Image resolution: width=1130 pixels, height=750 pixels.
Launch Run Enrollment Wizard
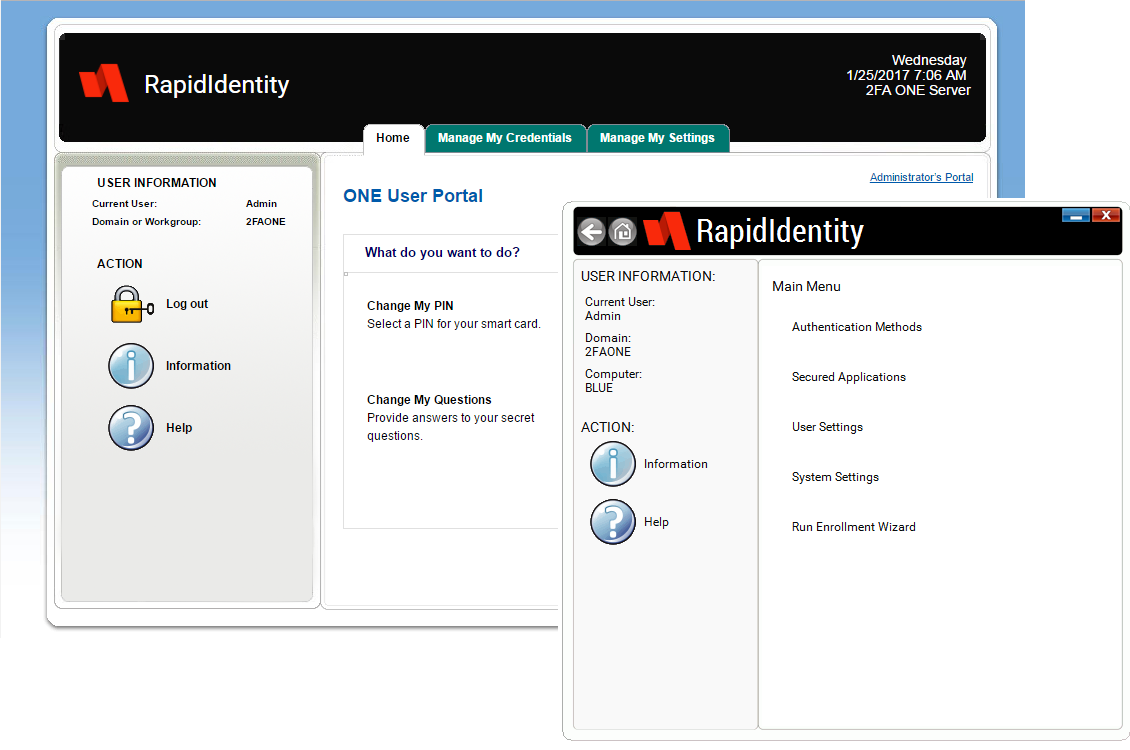pyautogui.click(x=853, y=527)
